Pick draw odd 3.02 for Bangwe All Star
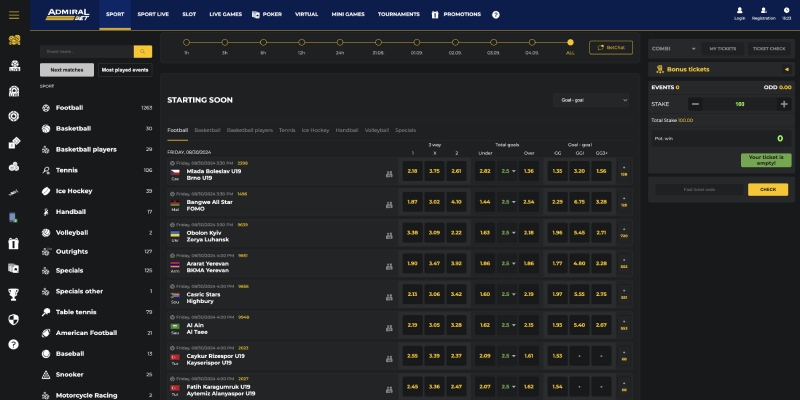Viewport: 800px width, 400px height. point(434,202)
